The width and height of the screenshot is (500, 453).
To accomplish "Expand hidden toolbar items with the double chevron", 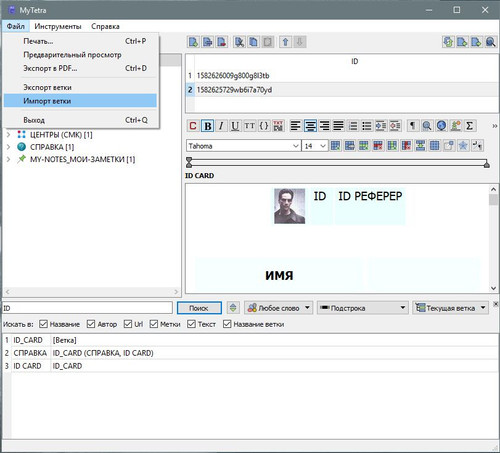I will (x=495, y=126).
